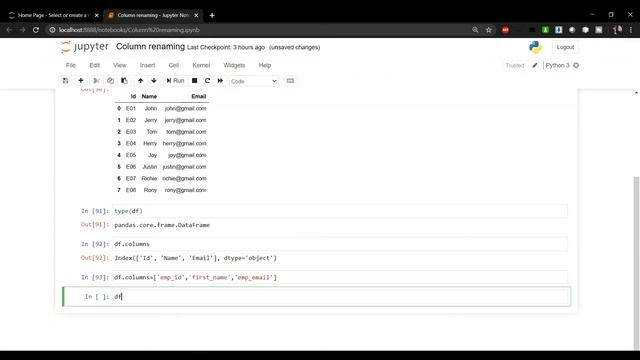Interrupt the kernel with stop icon
Image resolution: width=640 pixels, height=360 pixels.
[195, 81]
